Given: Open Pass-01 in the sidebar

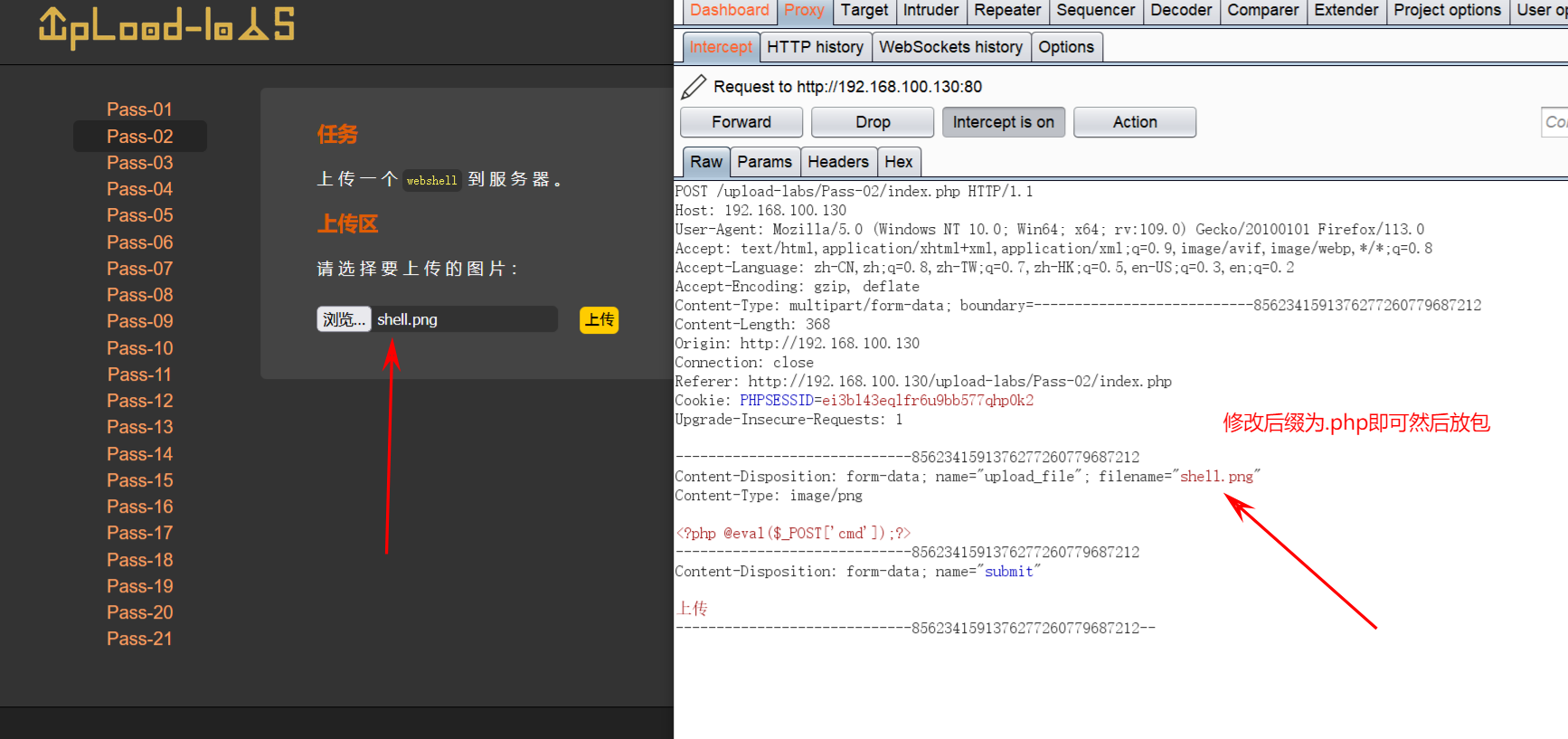Looking at the screenshot, I should [x=139, y=109].
